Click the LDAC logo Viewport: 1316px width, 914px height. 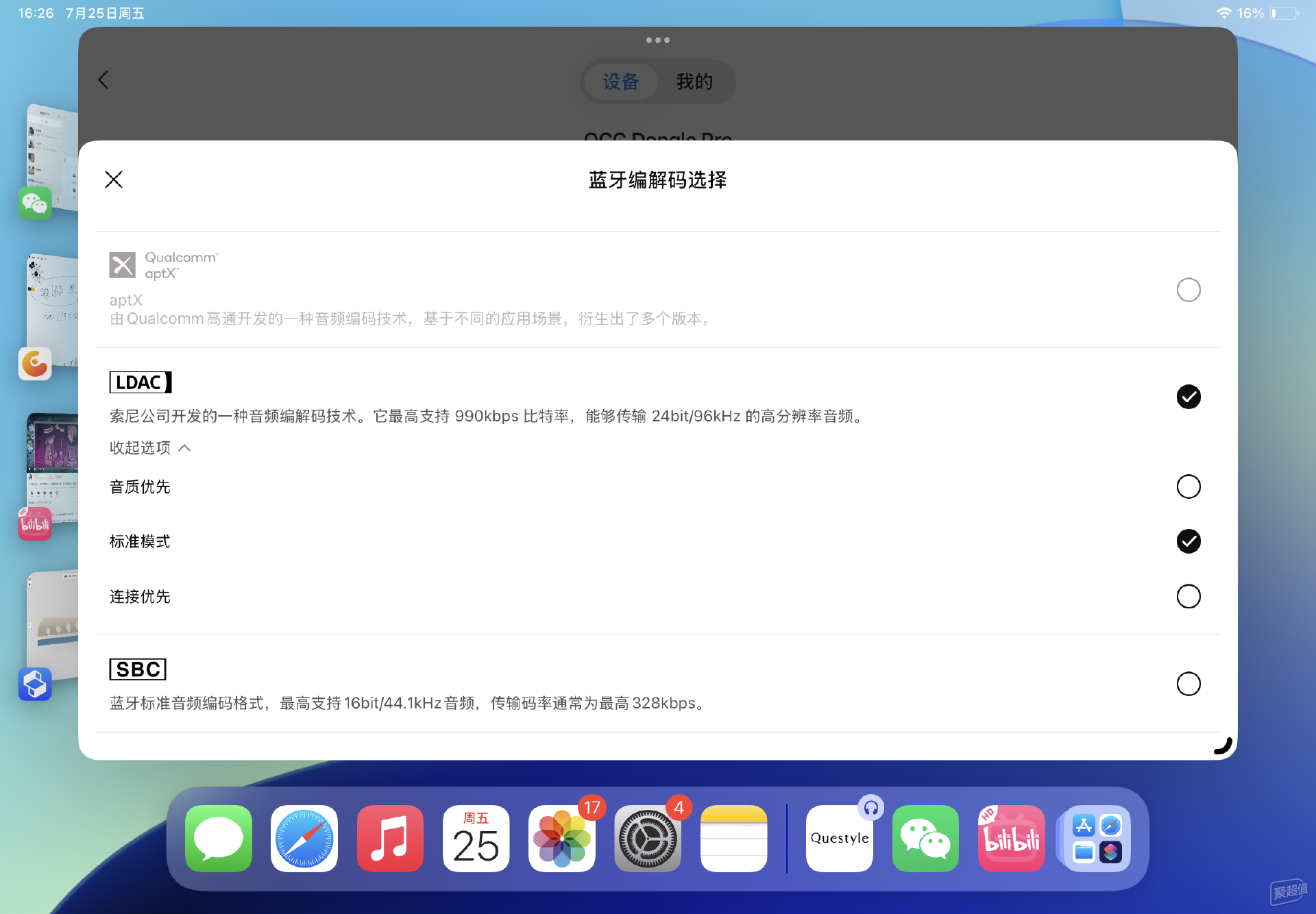coord(141,382)
